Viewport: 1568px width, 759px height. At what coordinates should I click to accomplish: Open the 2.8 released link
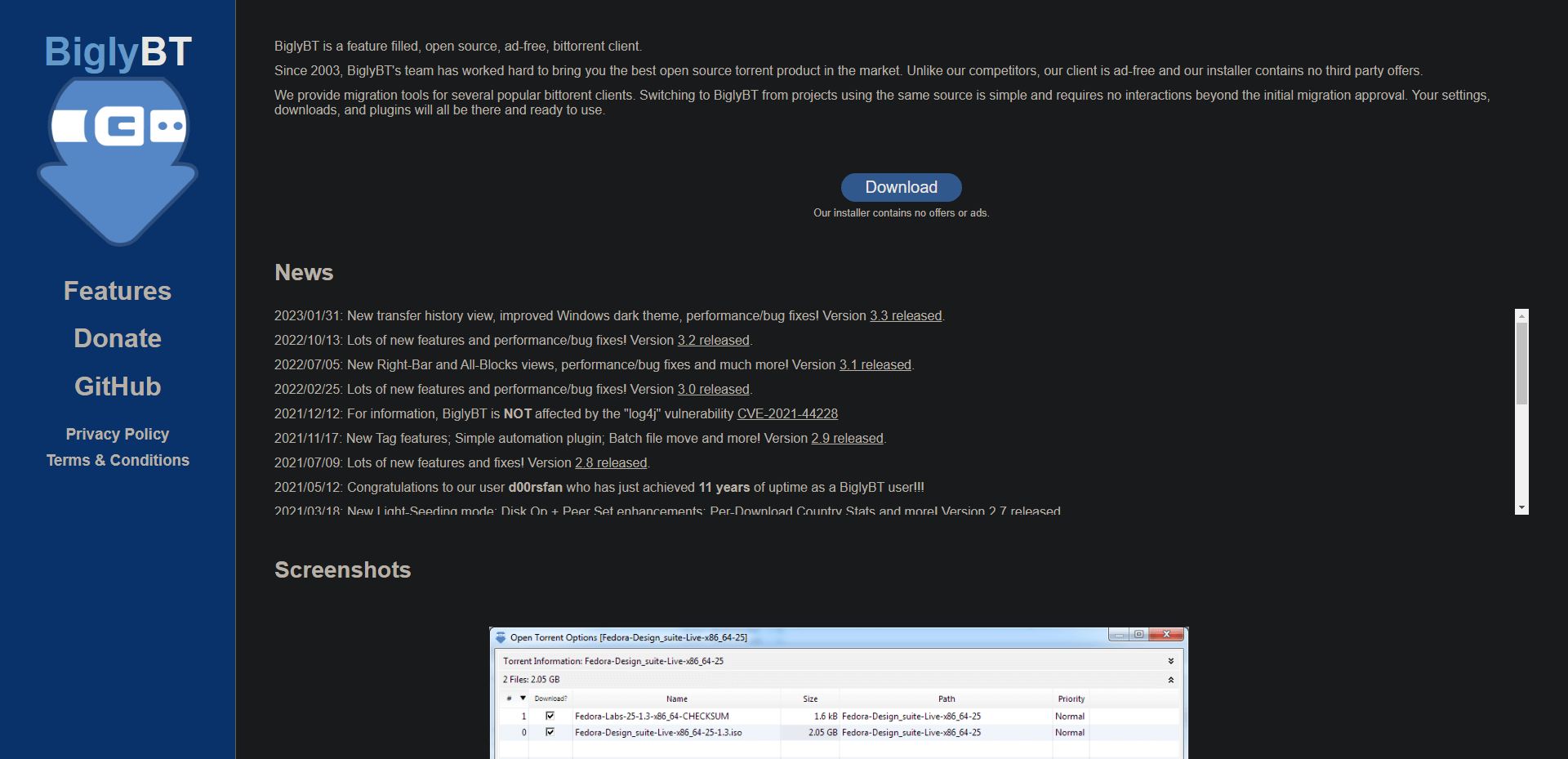(611, 463)
